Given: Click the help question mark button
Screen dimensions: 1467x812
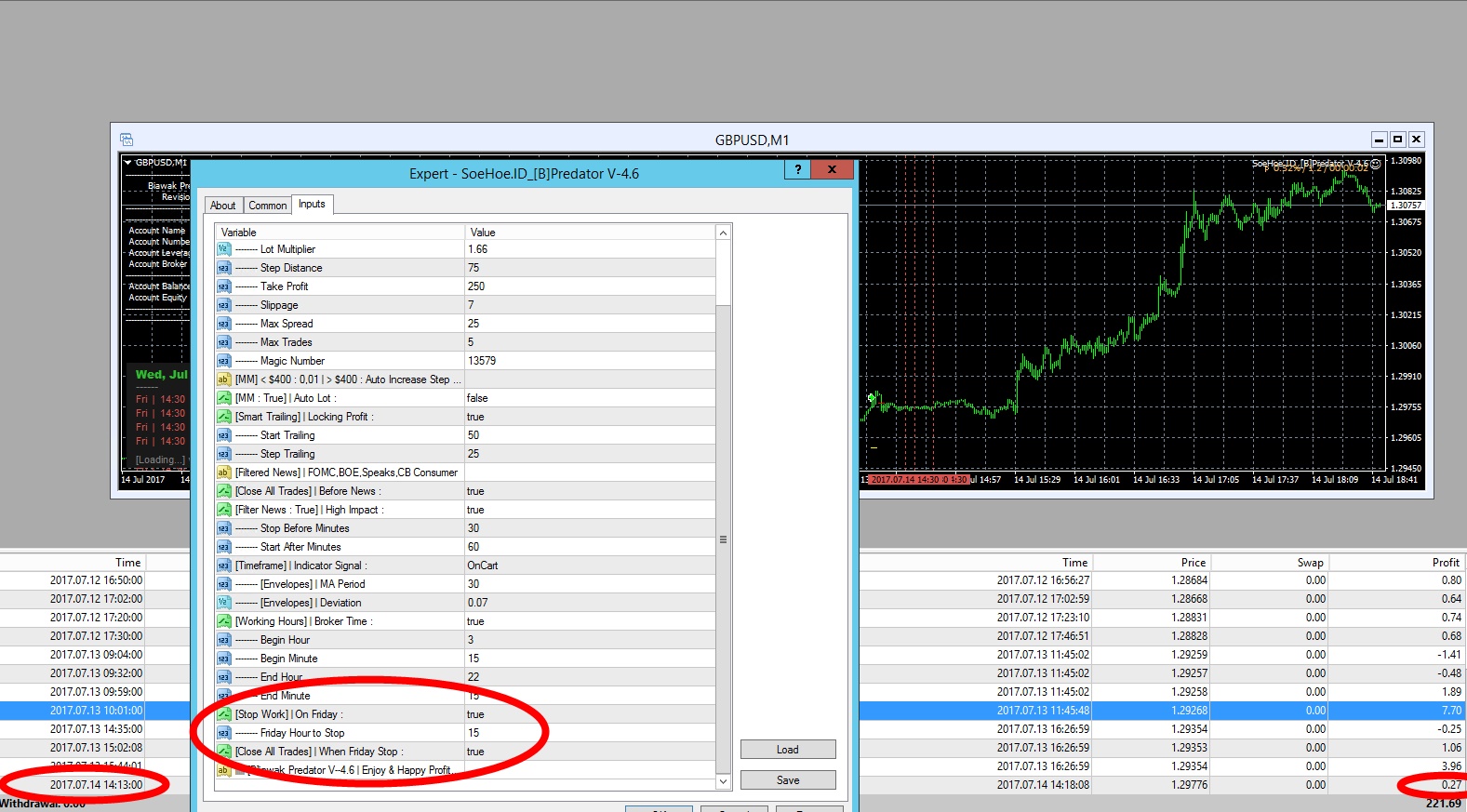Looking at the screenshot, I should tap(797, 169).
